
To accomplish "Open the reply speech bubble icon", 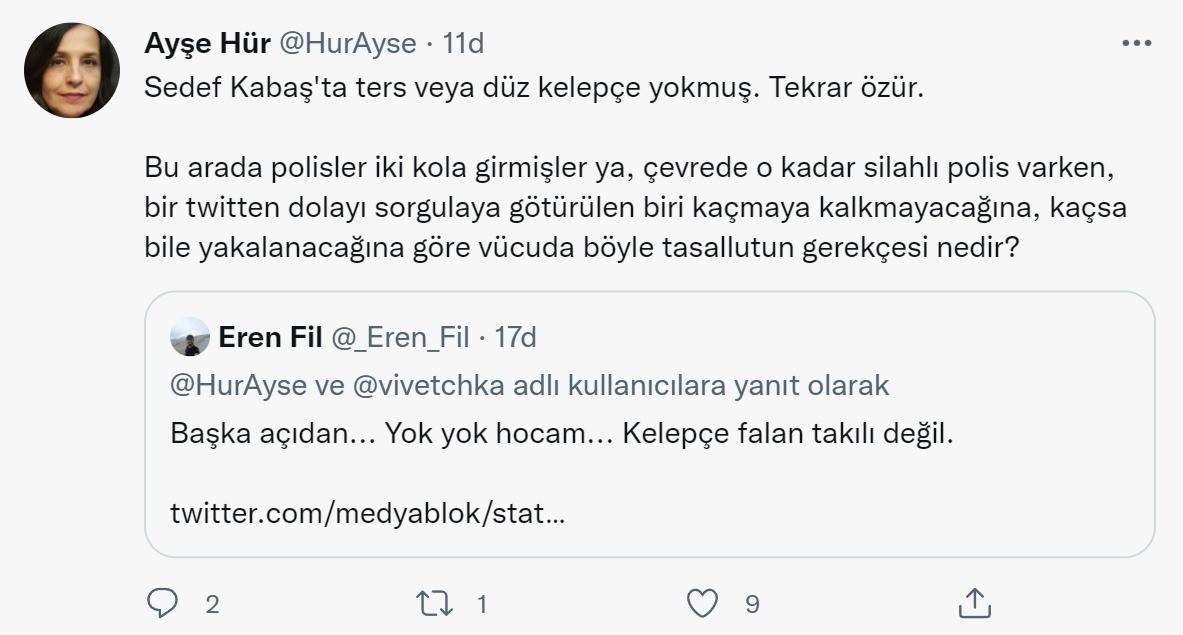I will point(162,603).
